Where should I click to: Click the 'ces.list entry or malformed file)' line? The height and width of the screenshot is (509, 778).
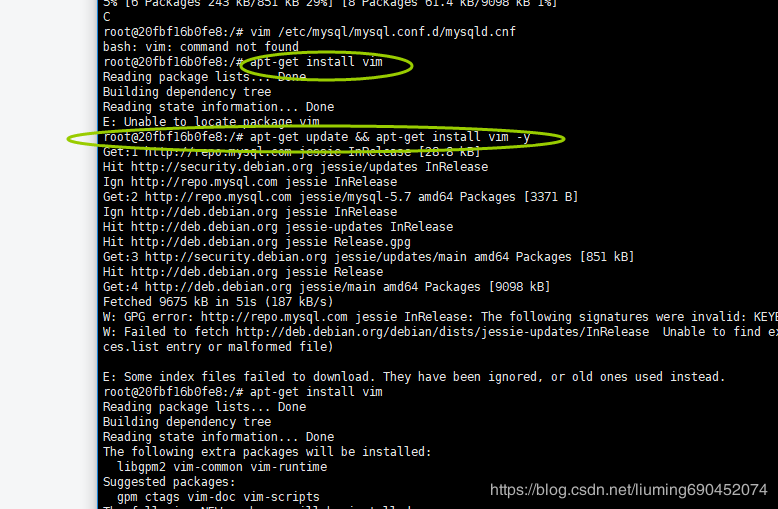tap(218, 347)
